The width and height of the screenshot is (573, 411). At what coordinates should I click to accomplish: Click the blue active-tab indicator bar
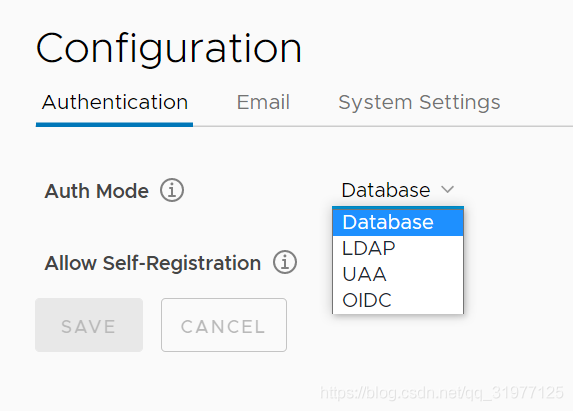[x=114, y=125]
